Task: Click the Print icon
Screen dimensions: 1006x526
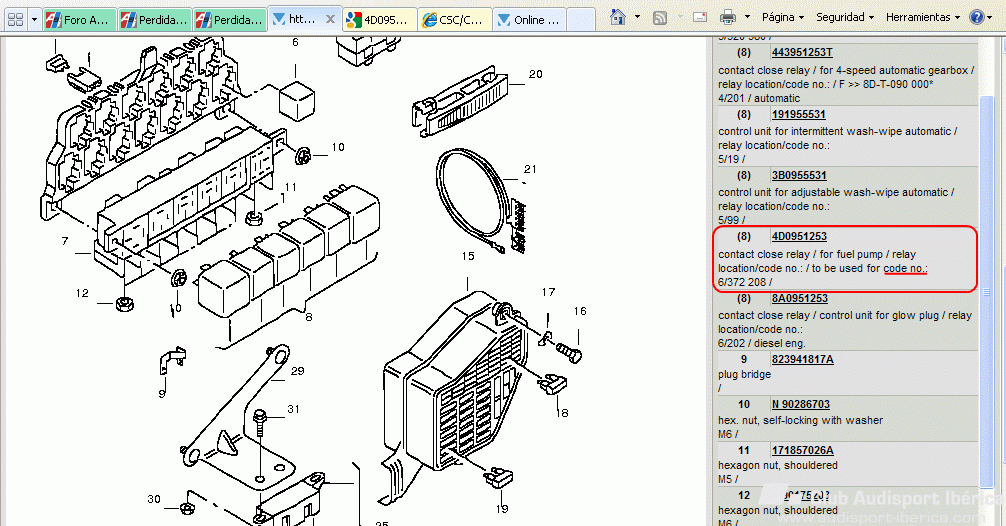Action: click(x=728, y=17)
